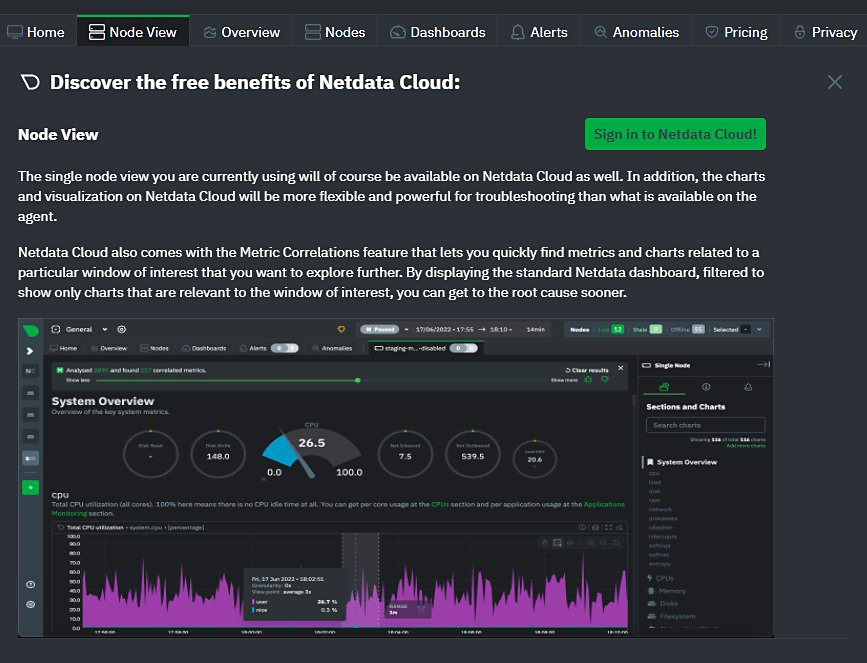Close the Netdata Cloud benefits panel
The height and width of the screenshot is (663, 867).
pos(834,82)
